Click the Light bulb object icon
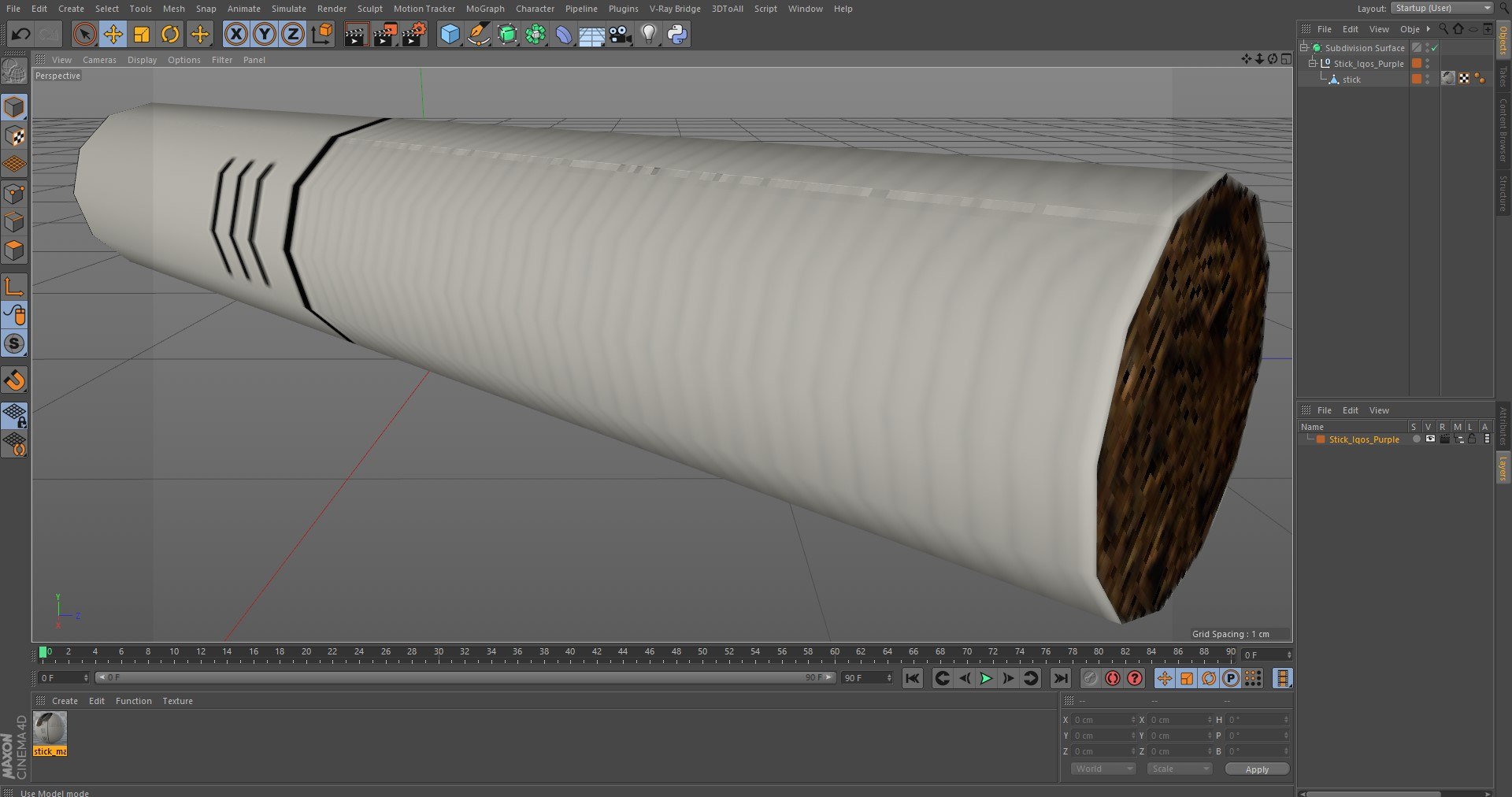Viewport: 1512px width, 797px height. (648, 34)
